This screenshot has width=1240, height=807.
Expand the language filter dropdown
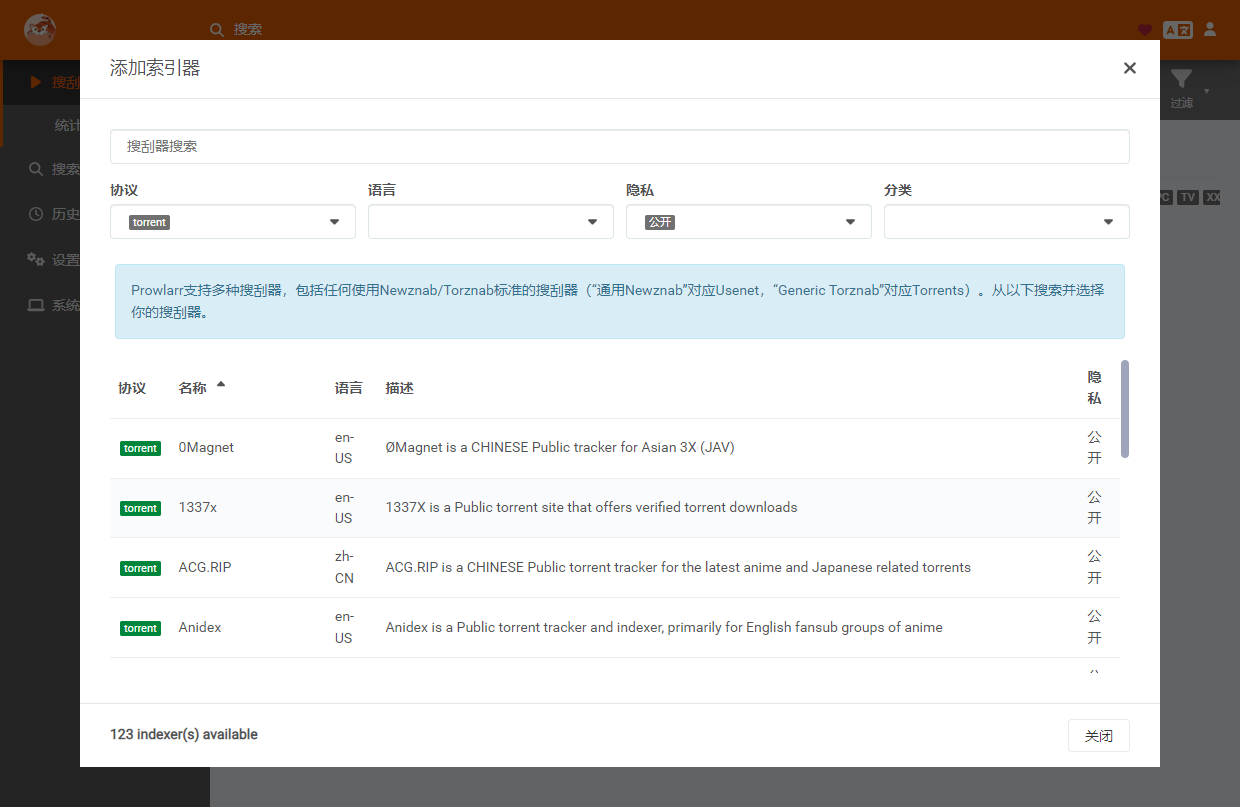[491, 222]
